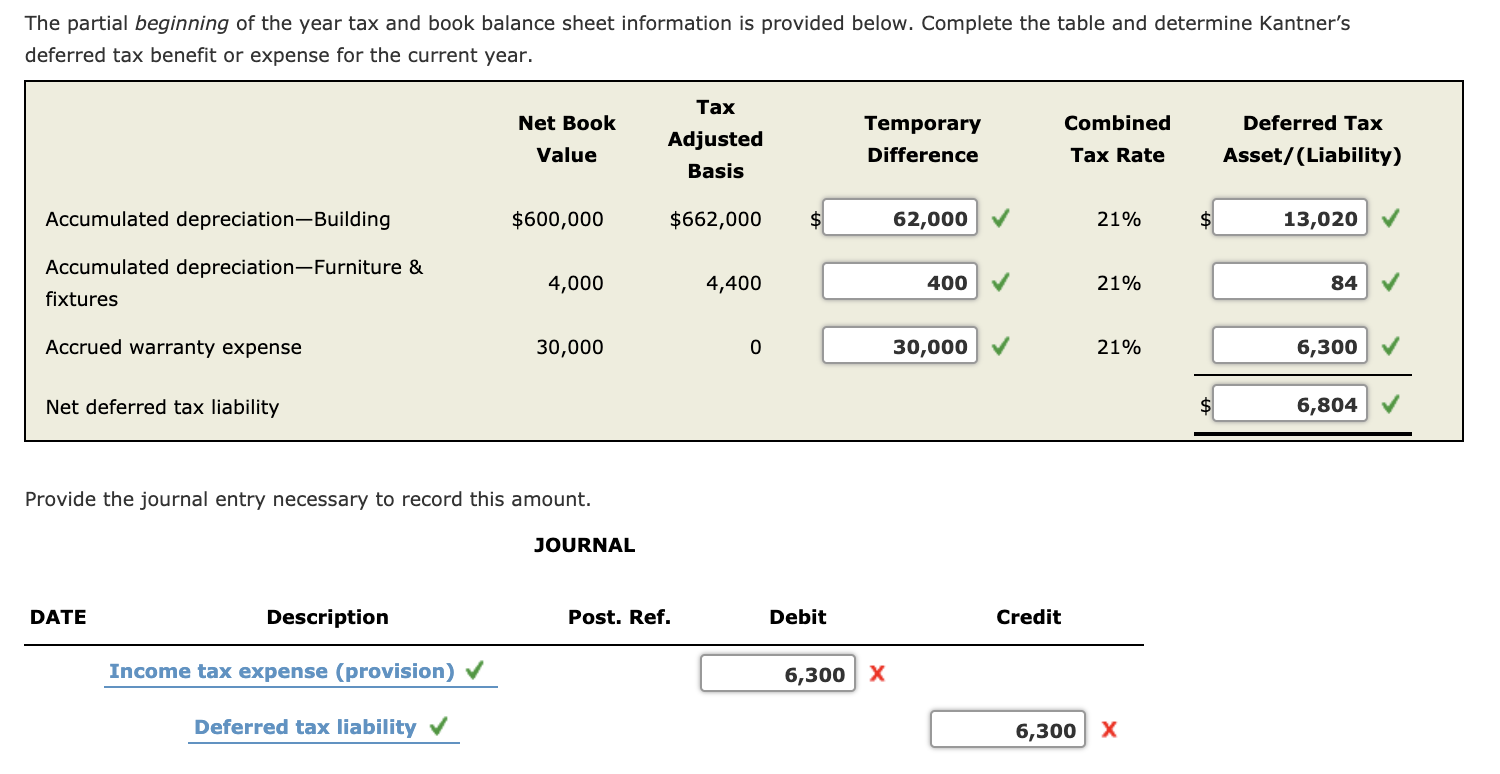1500x774 pixels.
Task: Click the checkmark next to the 84 deferred amount
Action: click(x=1390, y=282)
